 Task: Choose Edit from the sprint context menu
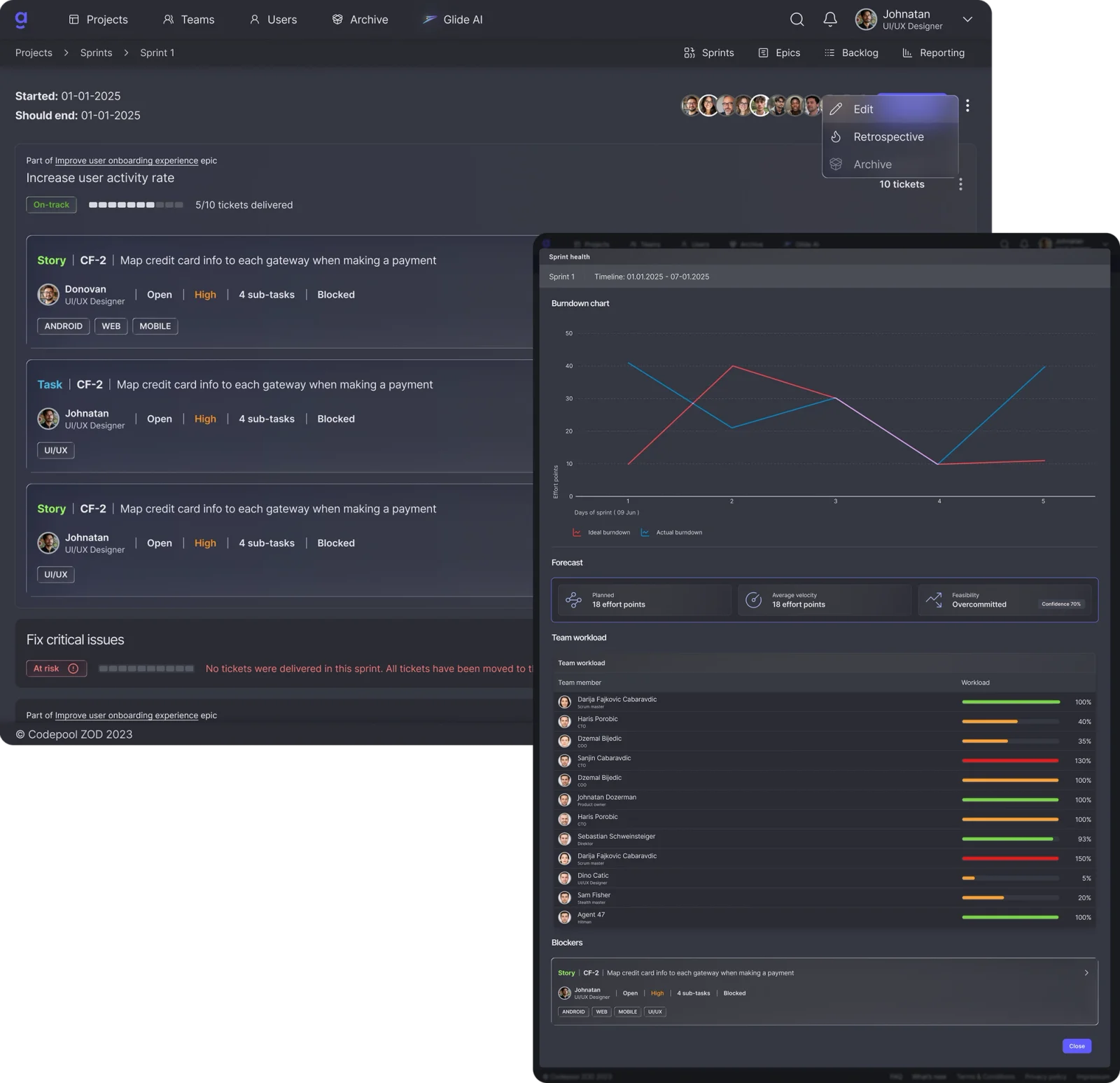(890, 109)
